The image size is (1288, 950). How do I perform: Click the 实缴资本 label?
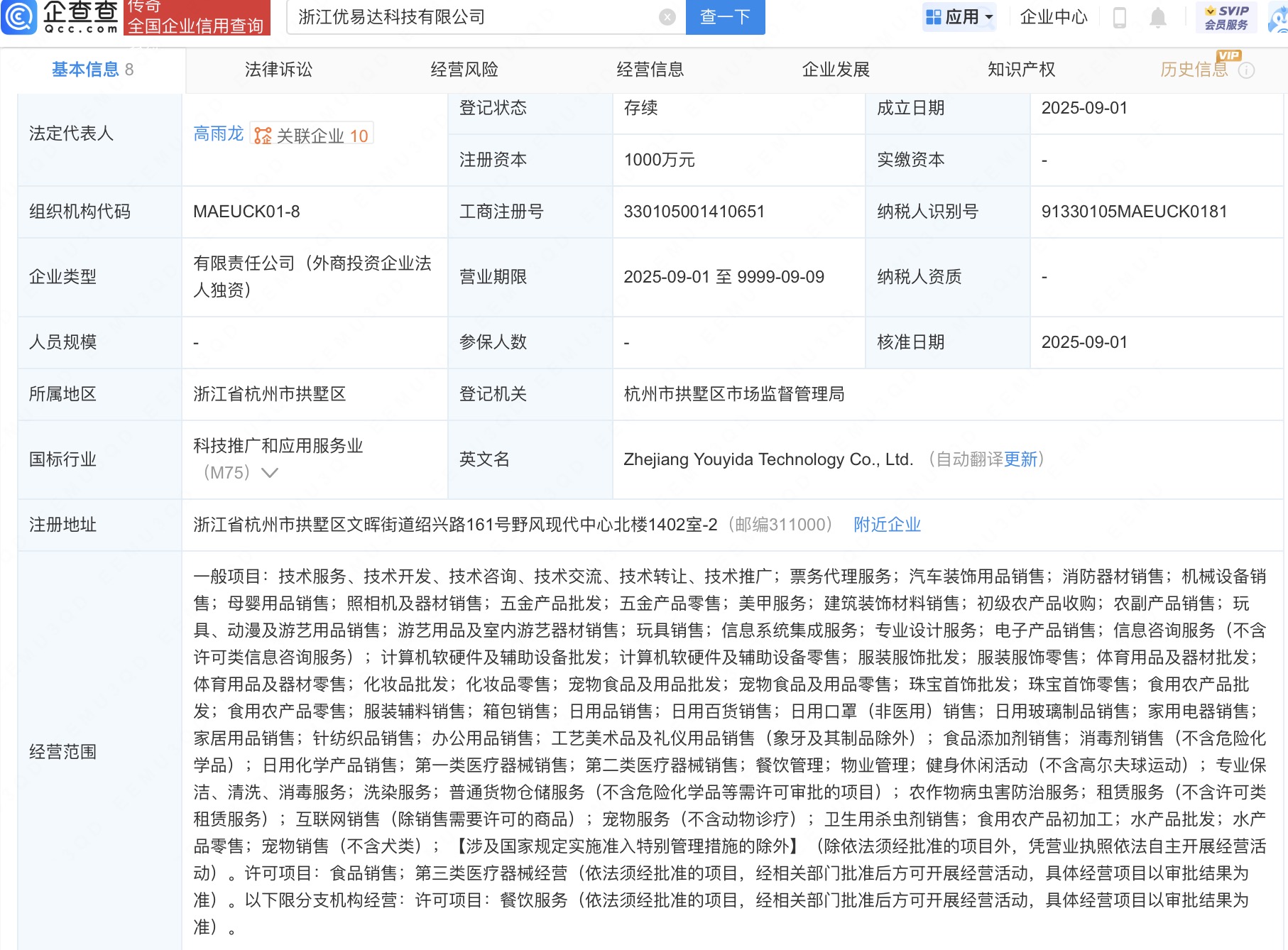[910, 160]
